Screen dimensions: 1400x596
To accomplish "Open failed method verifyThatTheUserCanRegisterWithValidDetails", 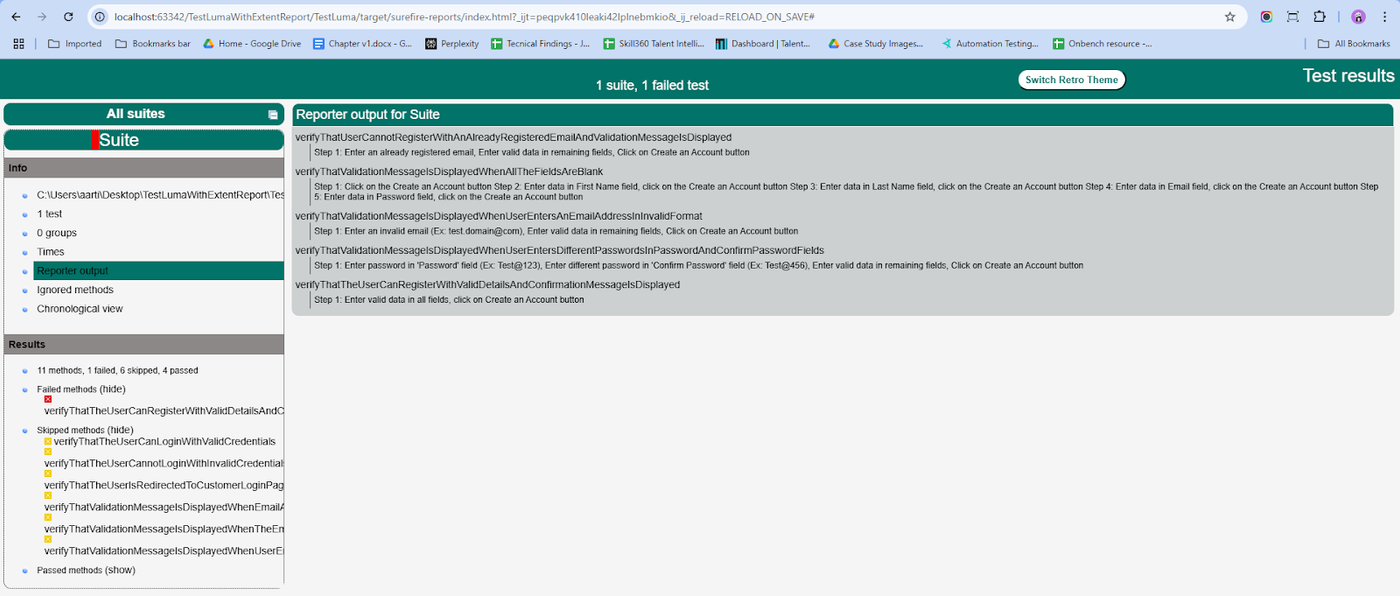I will pos(164,411).
